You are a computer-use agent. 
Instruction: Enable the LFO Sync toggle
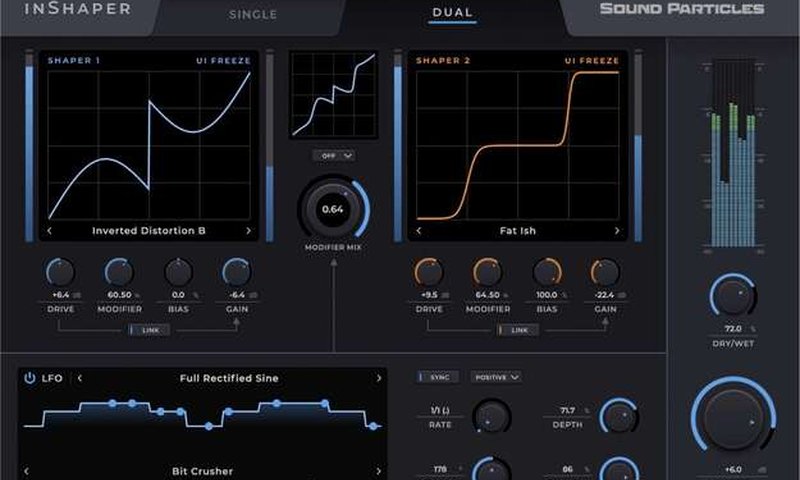point(438,377)
